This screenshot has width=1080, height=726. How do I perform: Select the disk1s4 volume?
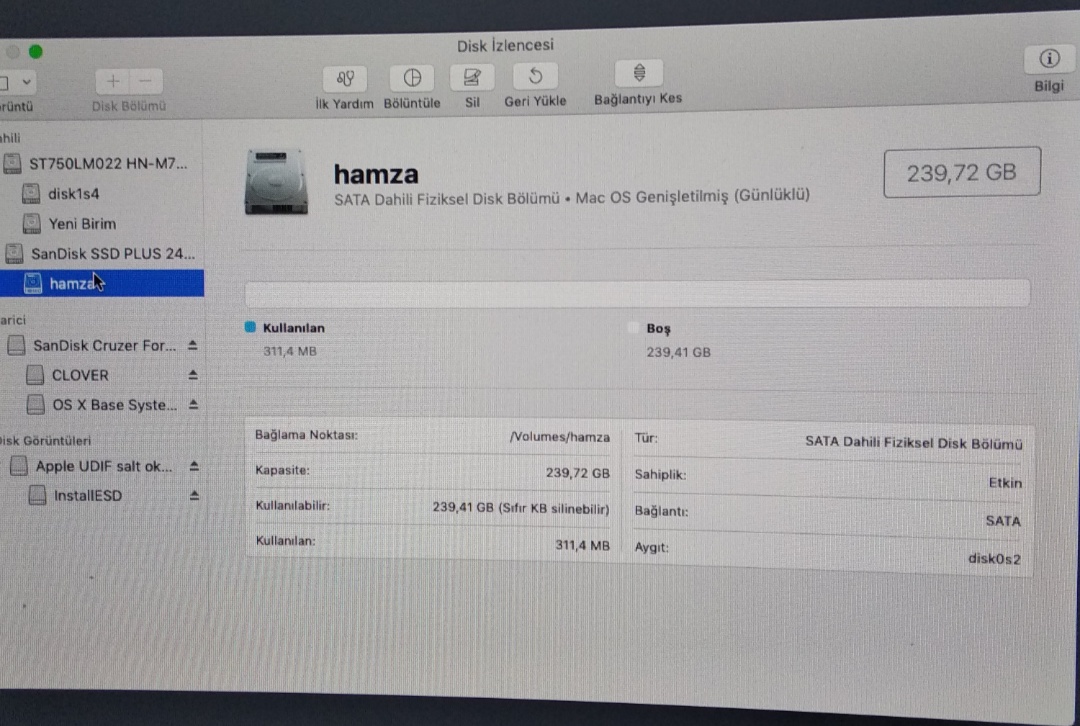tap(73, 194)
